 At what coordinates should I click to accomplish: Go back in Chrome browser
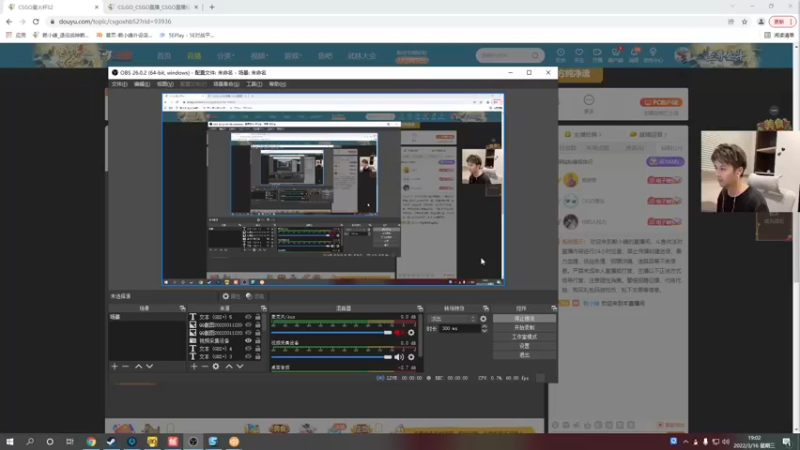coord(9,21)
